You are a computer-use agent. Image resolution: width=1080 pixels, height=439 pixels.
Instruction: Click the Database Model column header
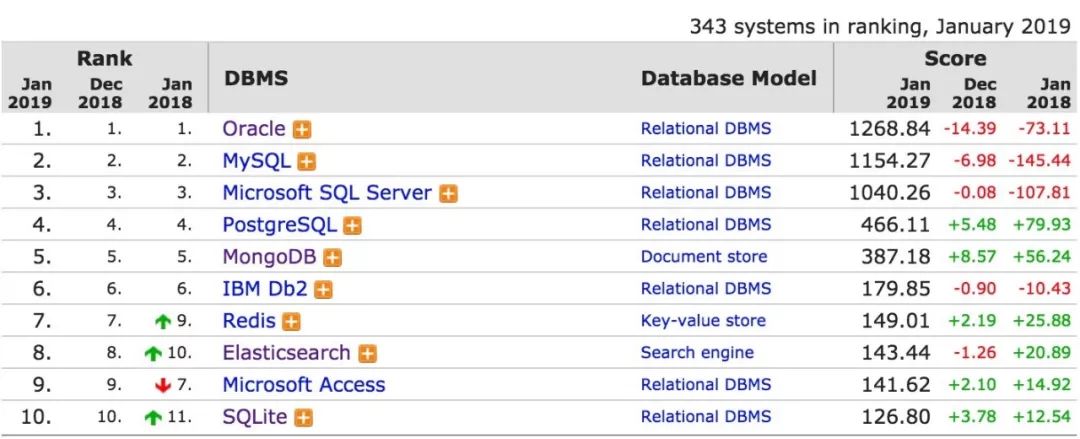point(728,78)
